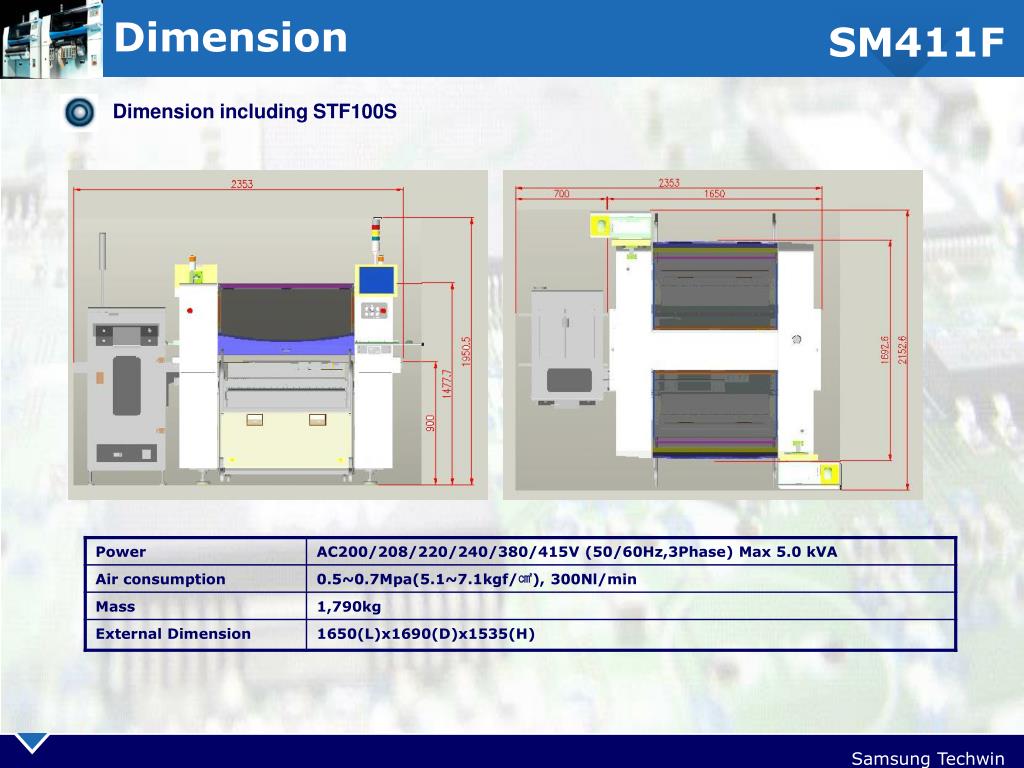Select the 'Dimension' slide title
The width and height of the screenshot is (1024, 768).
click(230, 37)
